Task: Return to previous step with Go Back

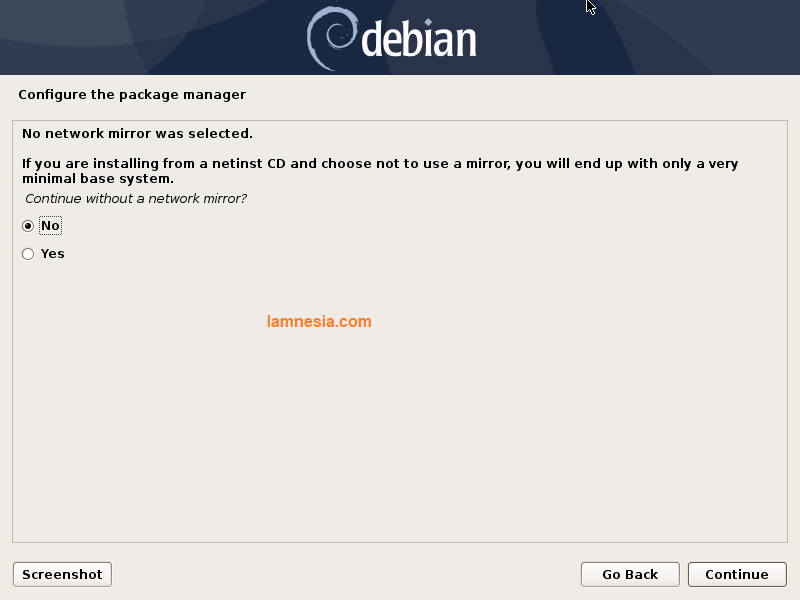Action: (x=630, y=574)
